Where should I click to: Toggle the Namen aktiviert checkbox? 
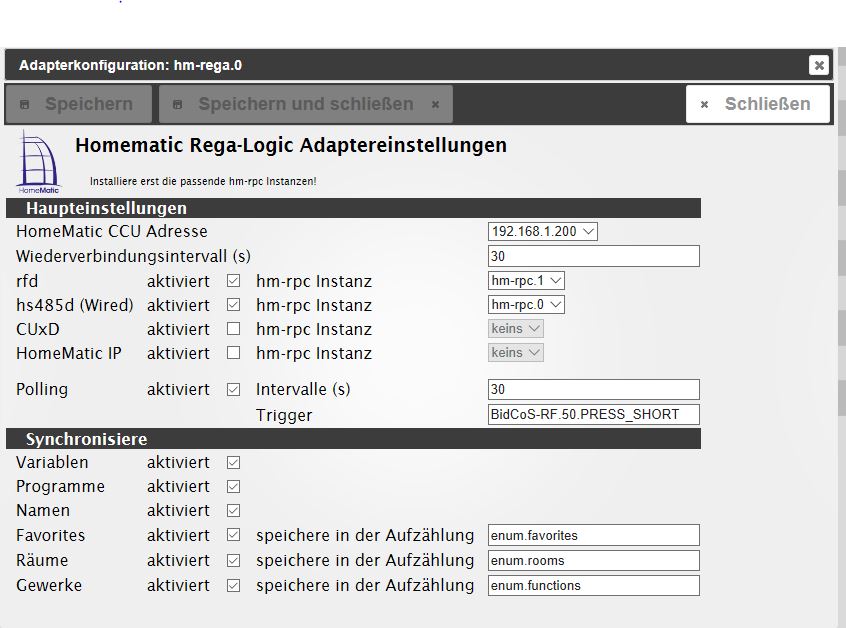[234, 510]
